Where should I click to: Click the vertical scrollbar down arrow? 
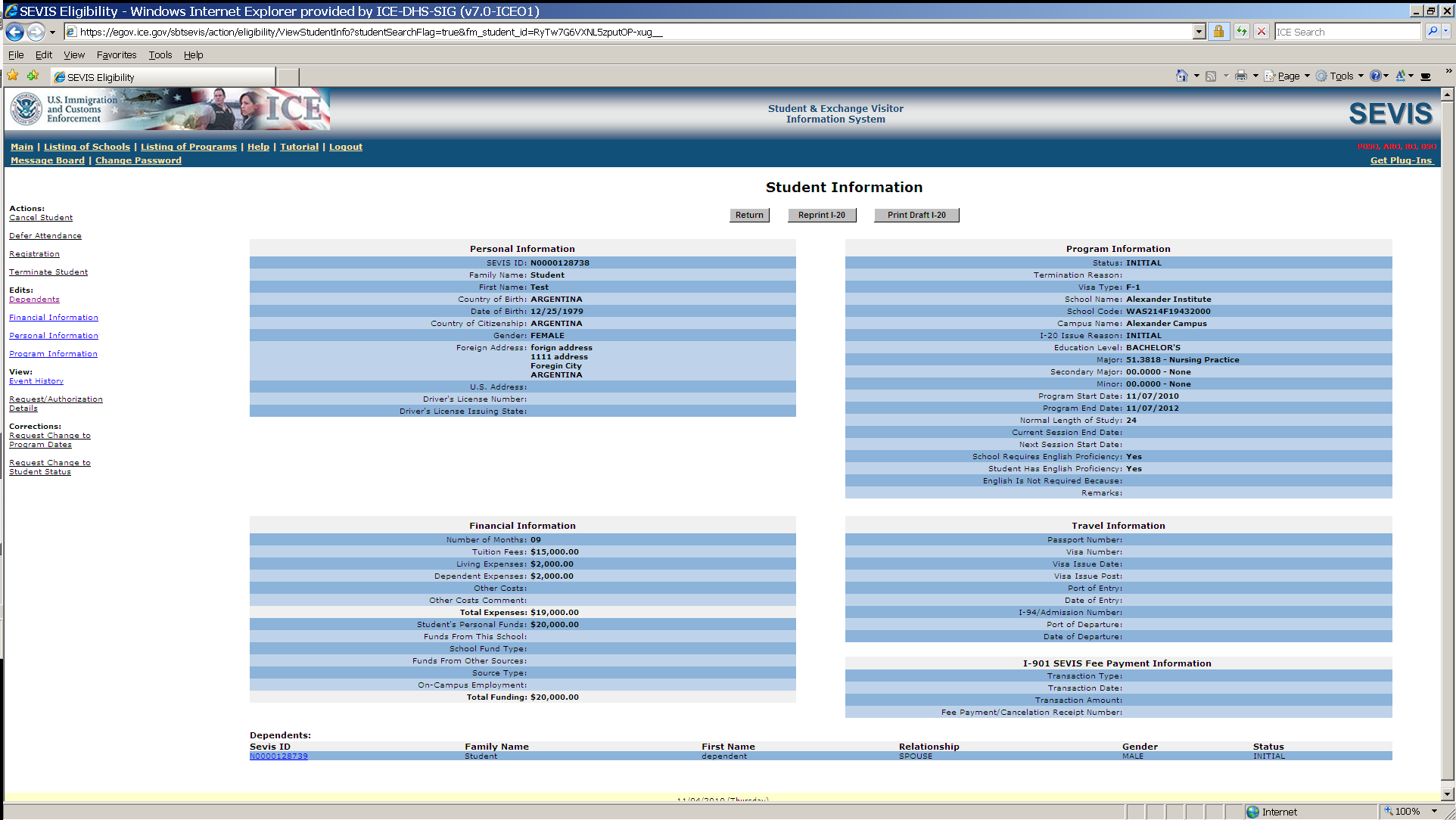pos(1447,794)
